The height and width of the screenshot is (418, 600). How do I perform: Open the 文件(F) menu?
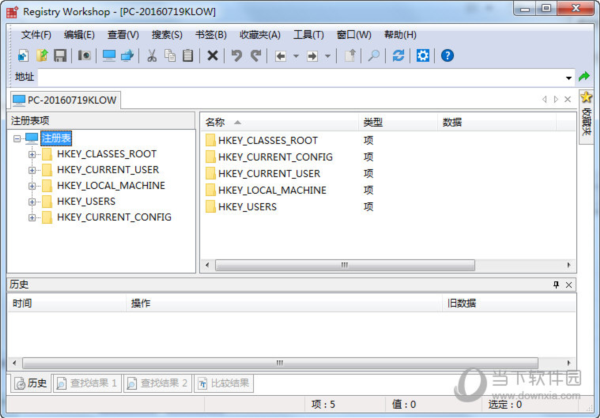(36, 35)
